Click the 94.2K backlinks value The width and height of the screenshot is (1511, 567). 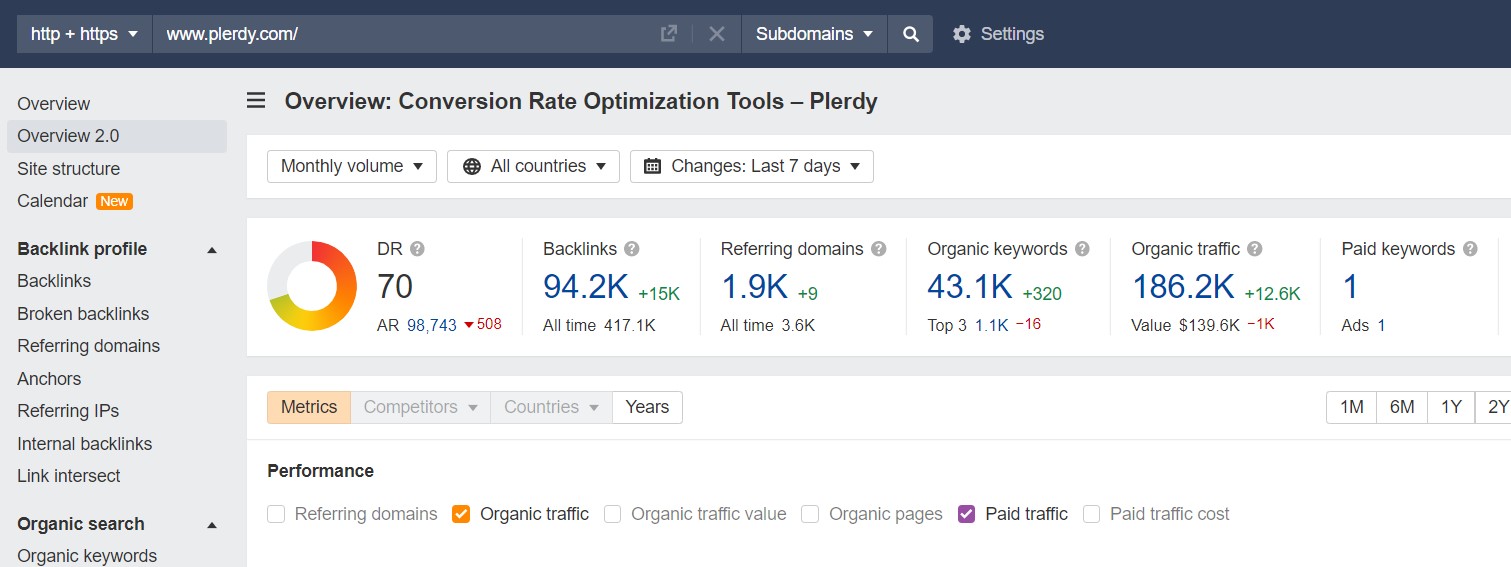click(586, 287)
